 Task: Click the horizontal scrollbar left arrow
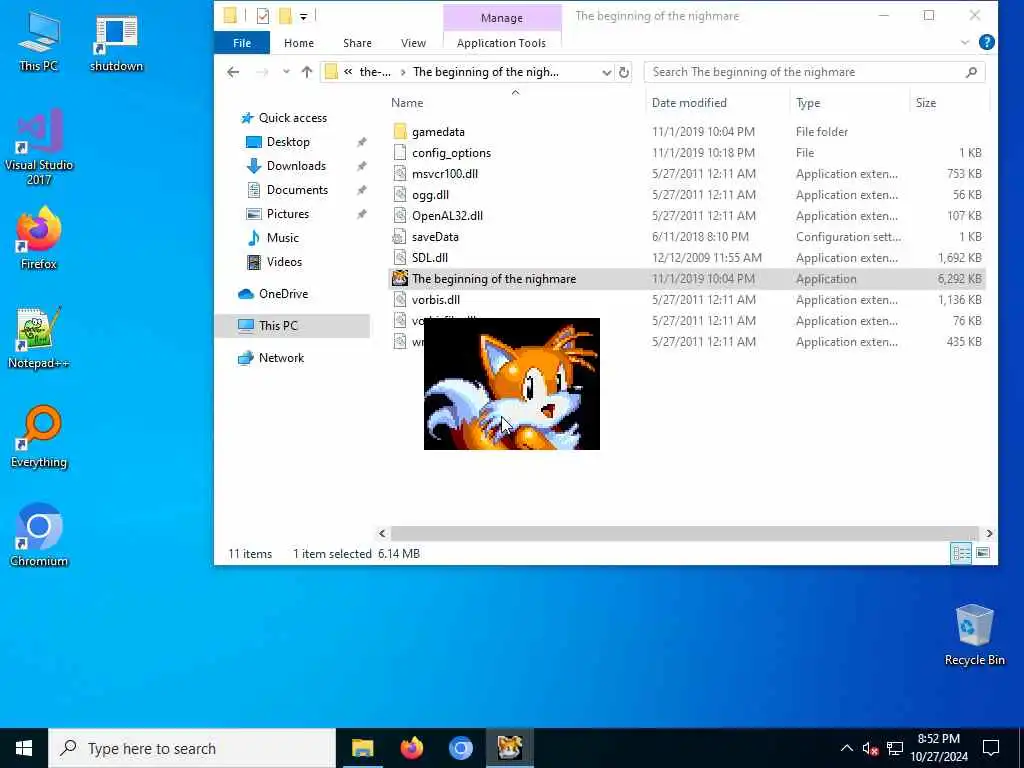382,534
